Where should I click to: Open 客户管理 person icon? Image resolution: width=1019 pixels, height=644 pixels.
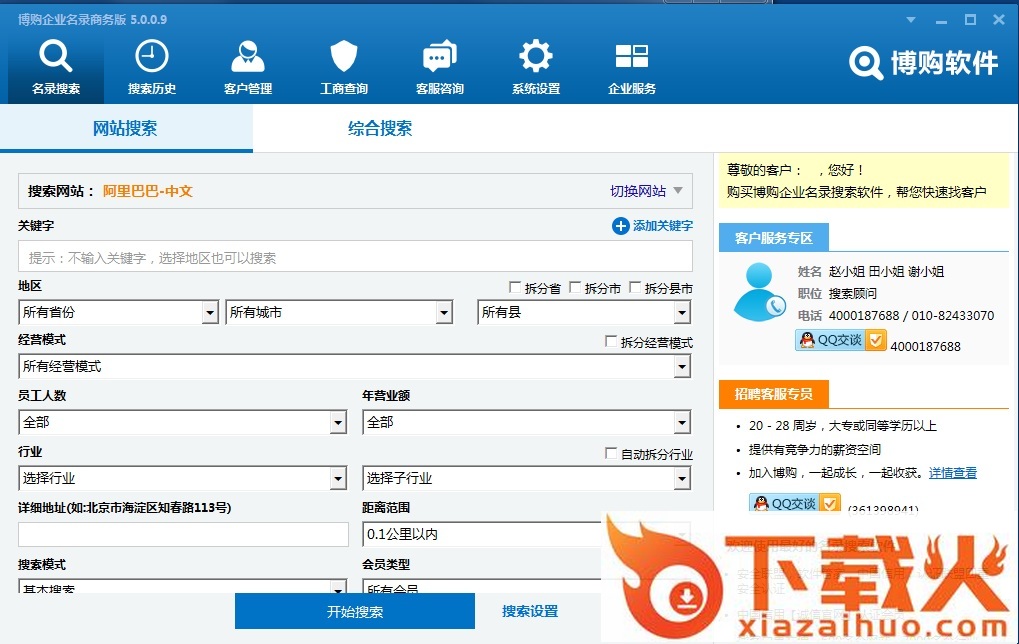[x=248, y=57]
